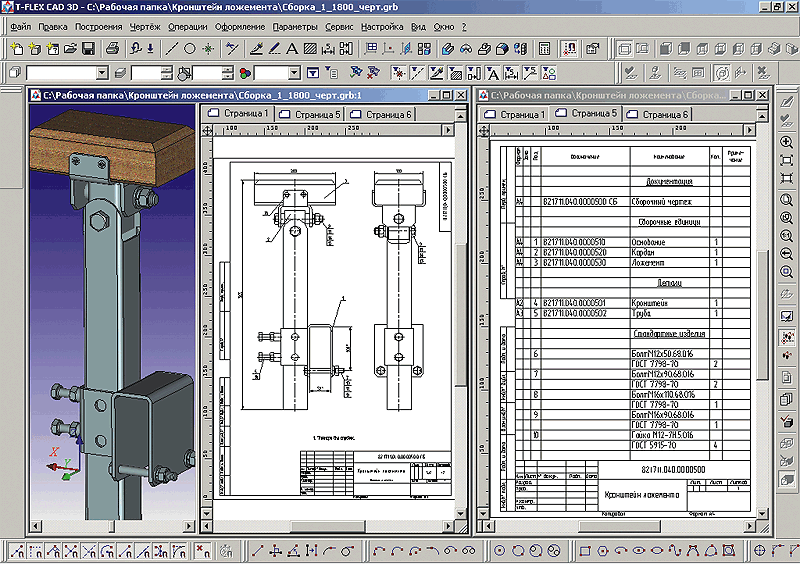Open the Файл menu

click(x=20, y=27)
